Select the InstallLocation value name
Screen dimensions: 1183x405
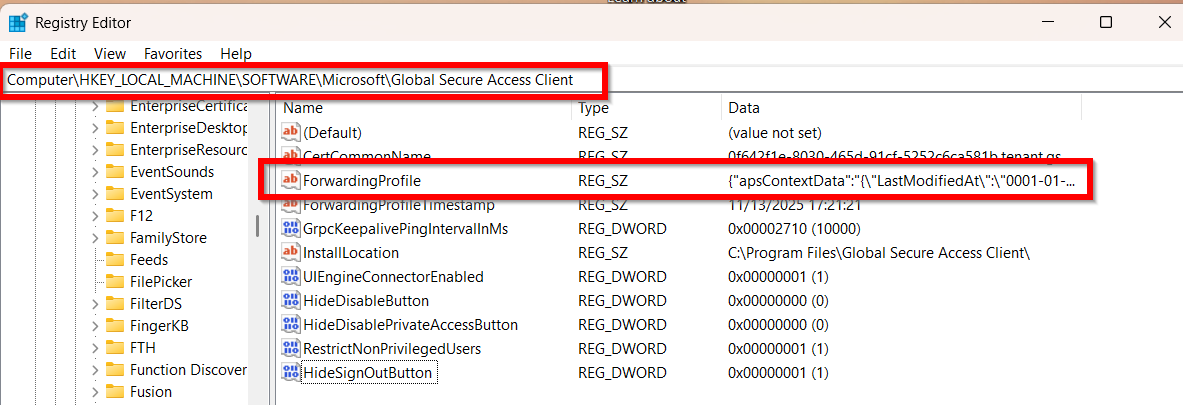[351, 253]
